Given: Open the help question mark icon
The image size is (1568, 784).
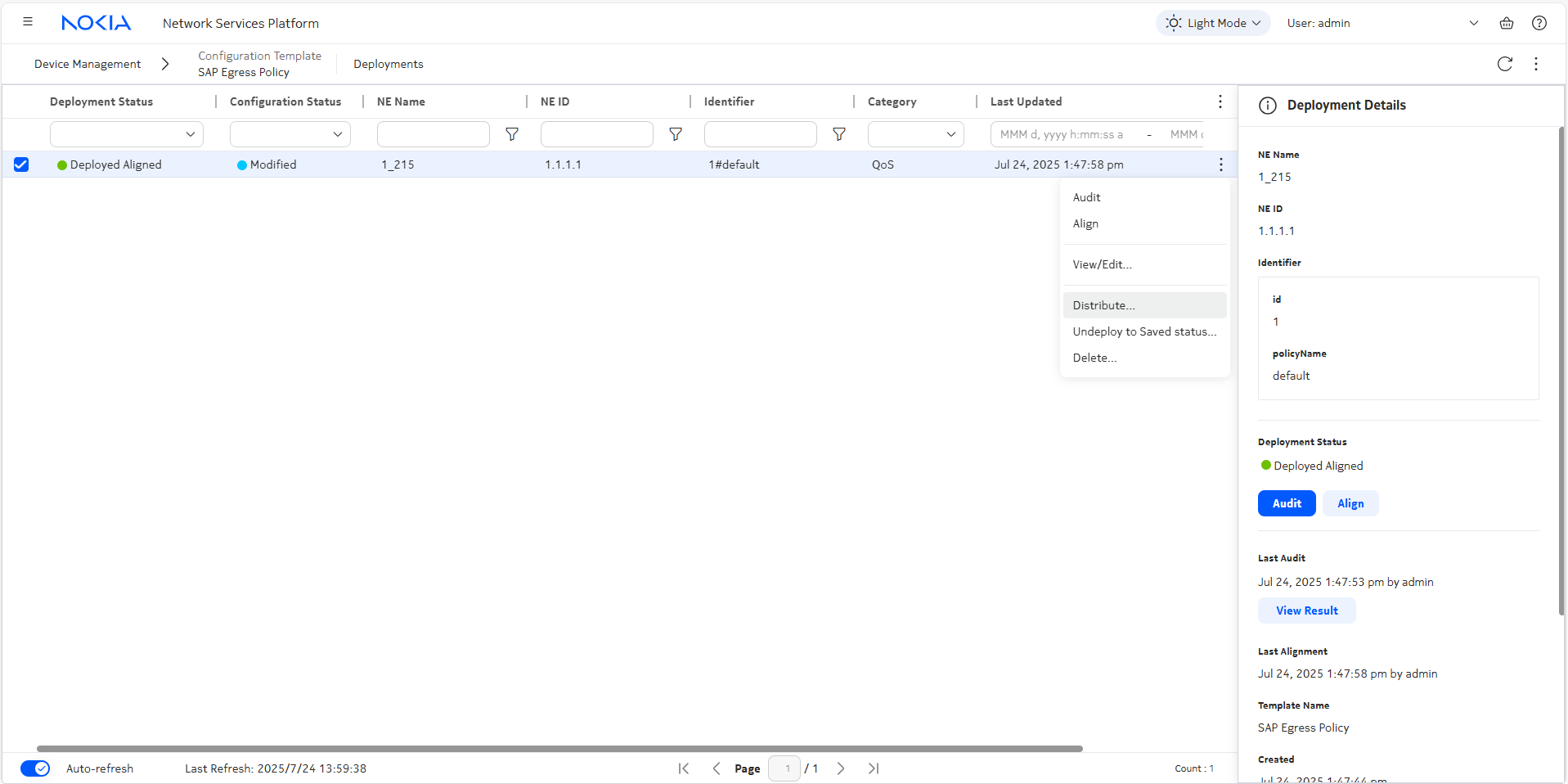Looking at the screenshot, I should tap(1539, 23).
